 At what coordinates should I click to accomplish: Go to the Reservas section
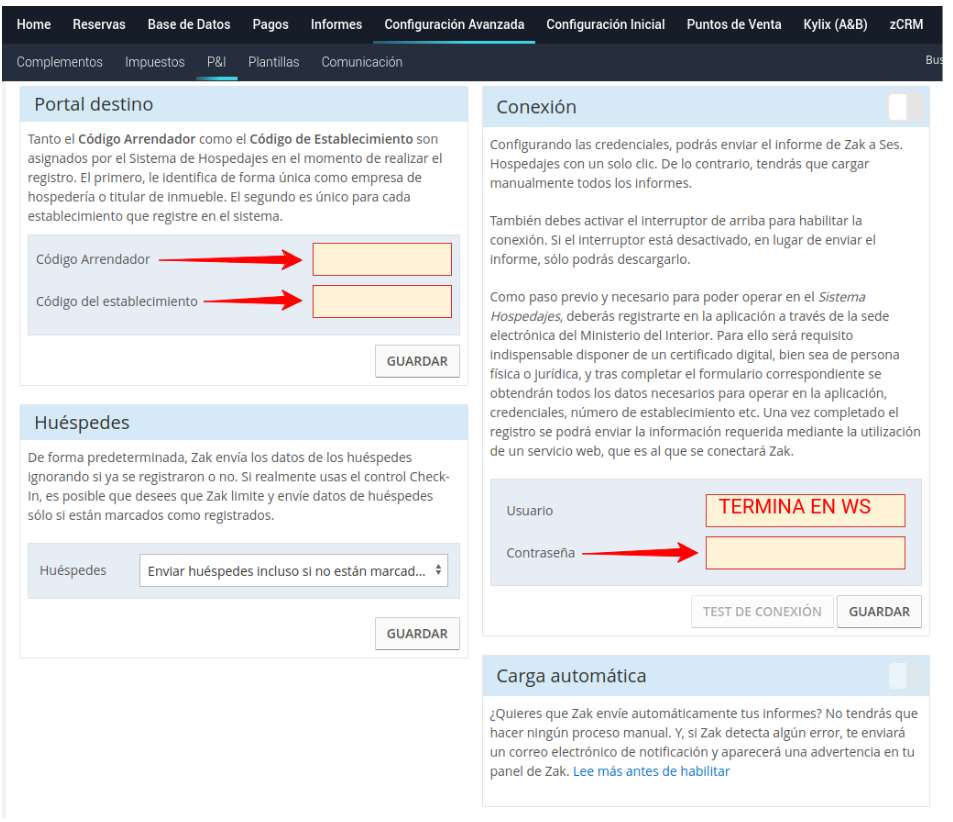click(x=99, y=24)
